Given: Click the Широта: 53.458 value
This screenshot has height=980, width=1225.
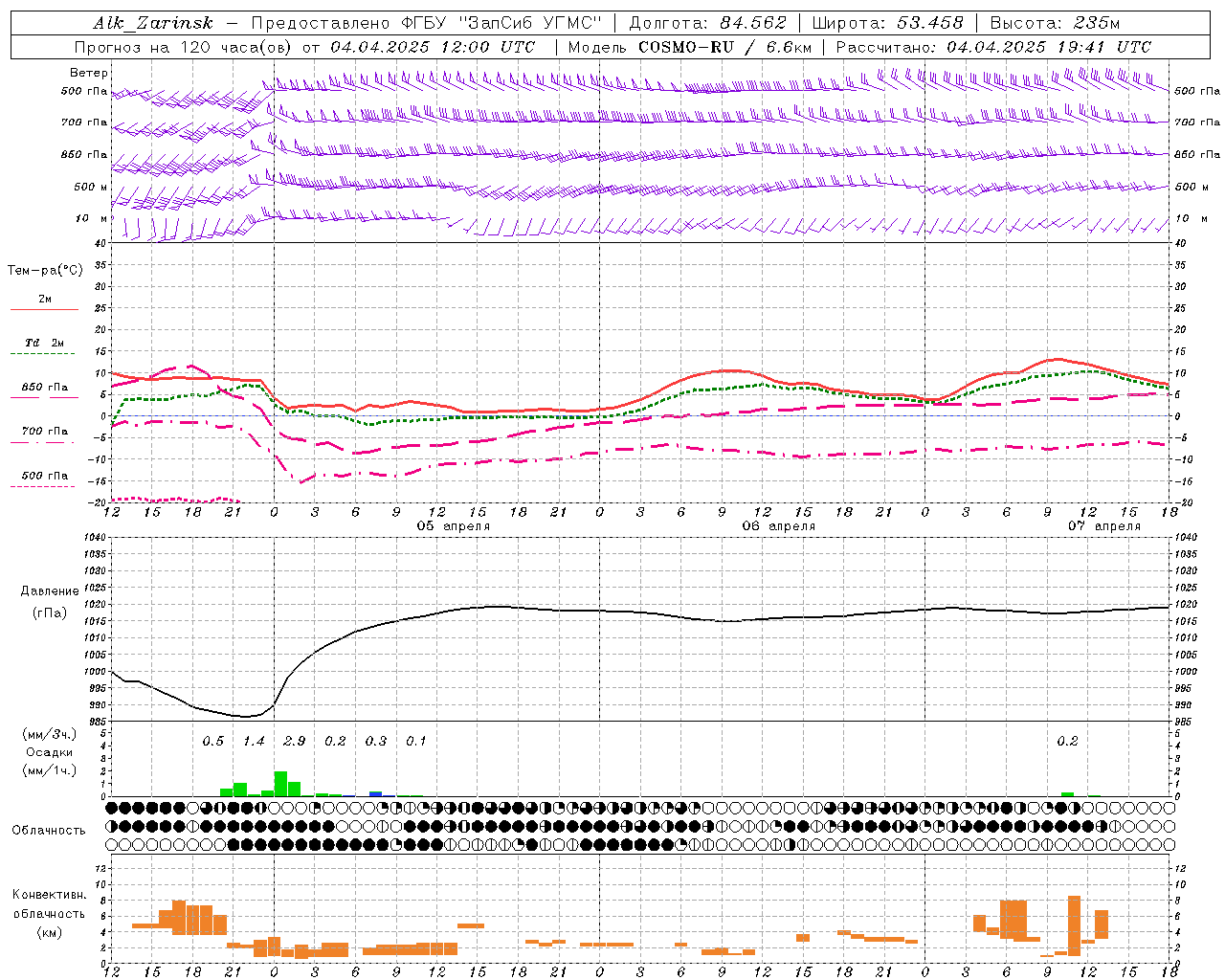Looking at the screenshot, I should (887, 23).
